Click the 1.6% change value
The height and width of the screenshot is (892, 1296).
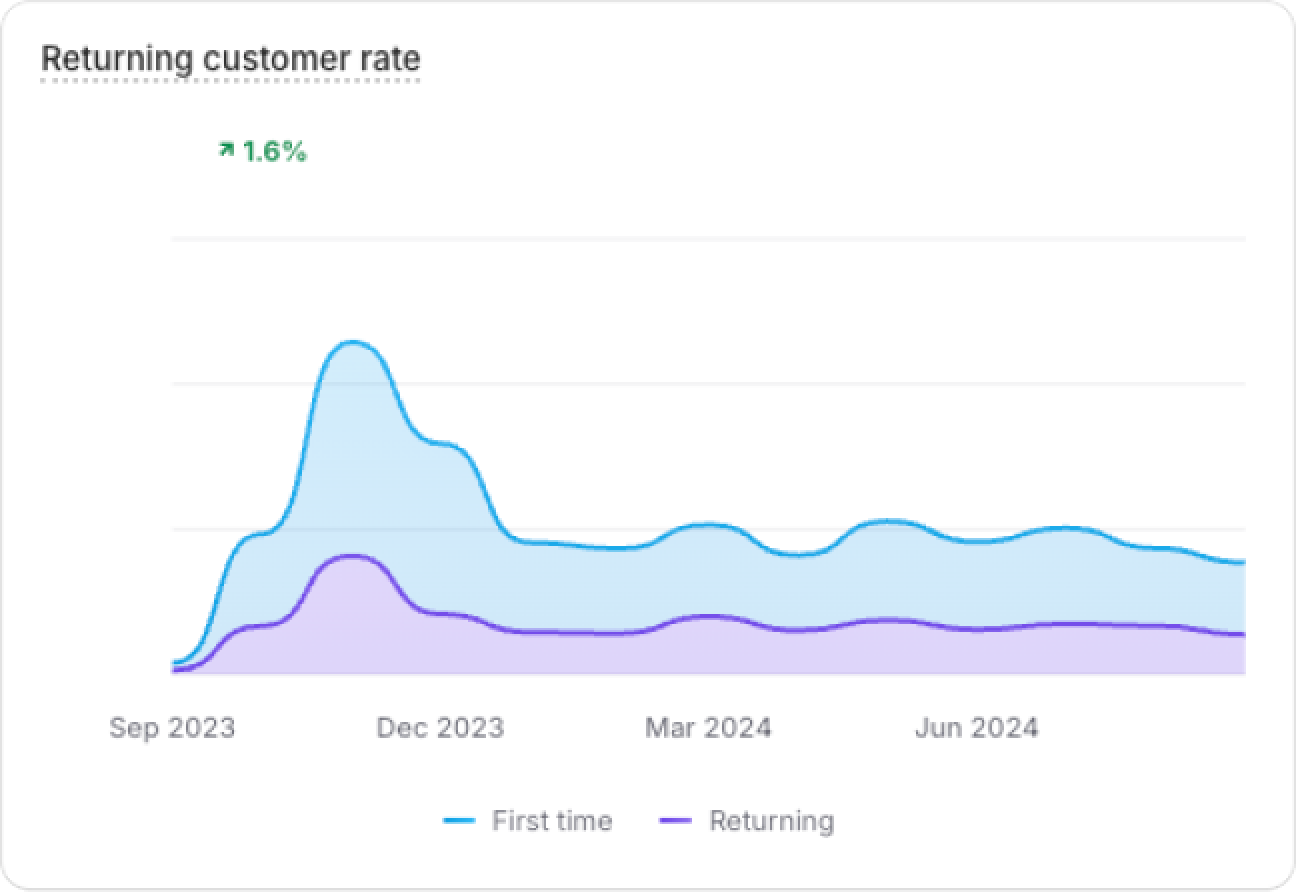coord(274,152)
